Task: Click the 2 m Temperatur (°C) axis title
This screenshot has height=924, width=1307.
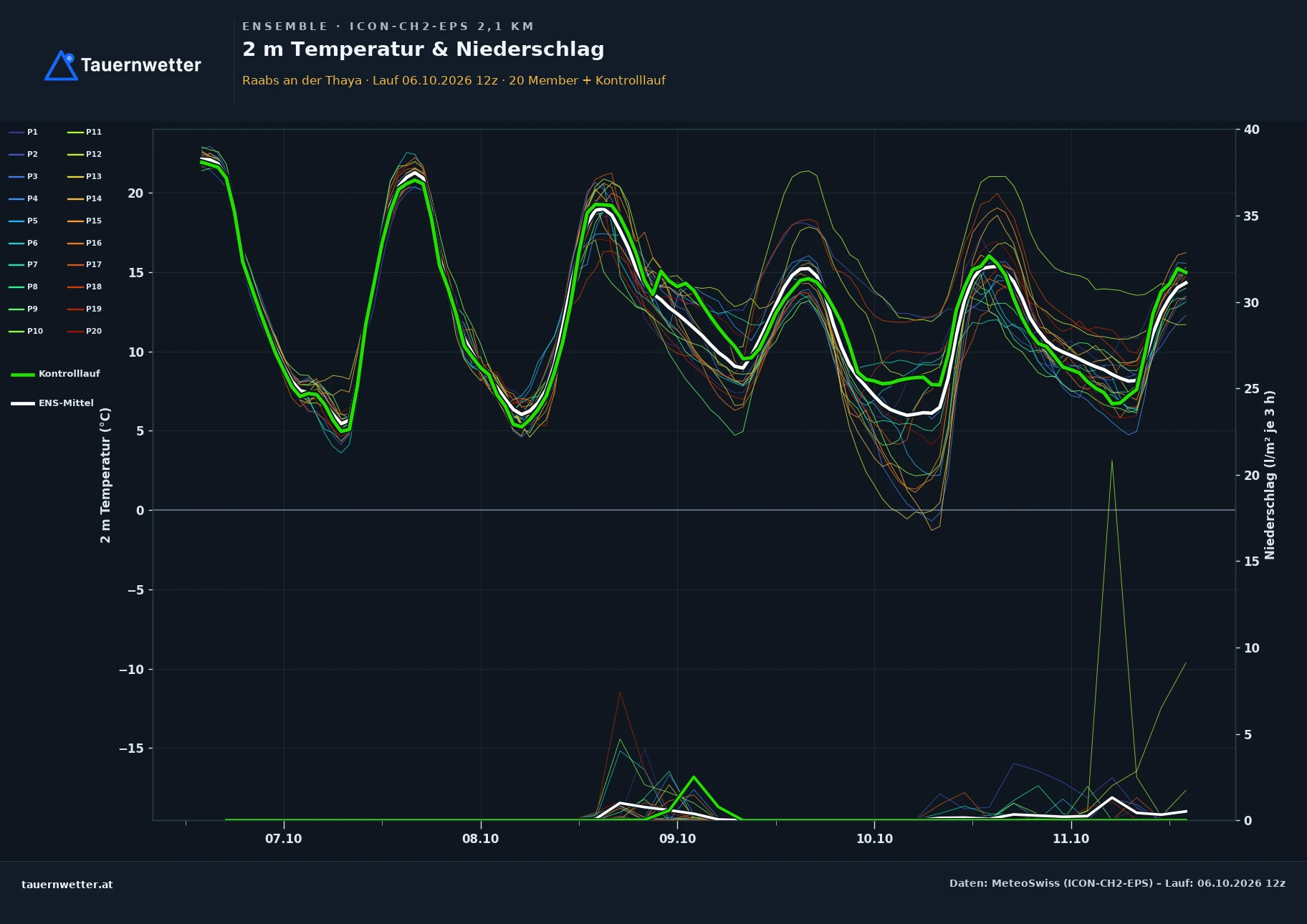Action: [105, 475]
